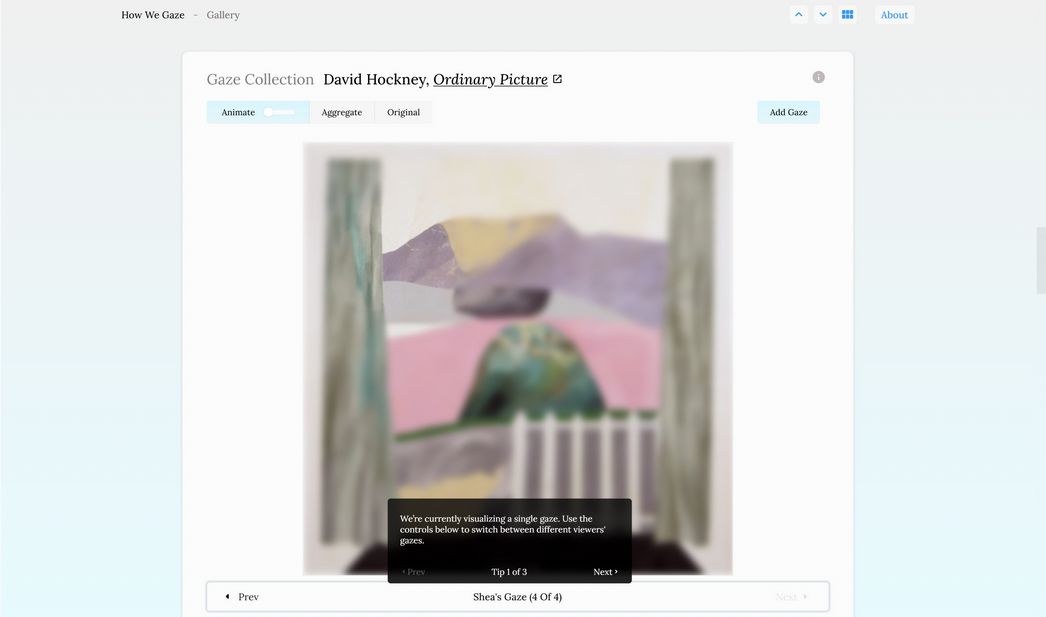Switch to the Aggregate view
This screenshot has height=617, width=1046.
click(x=342, y=112)
